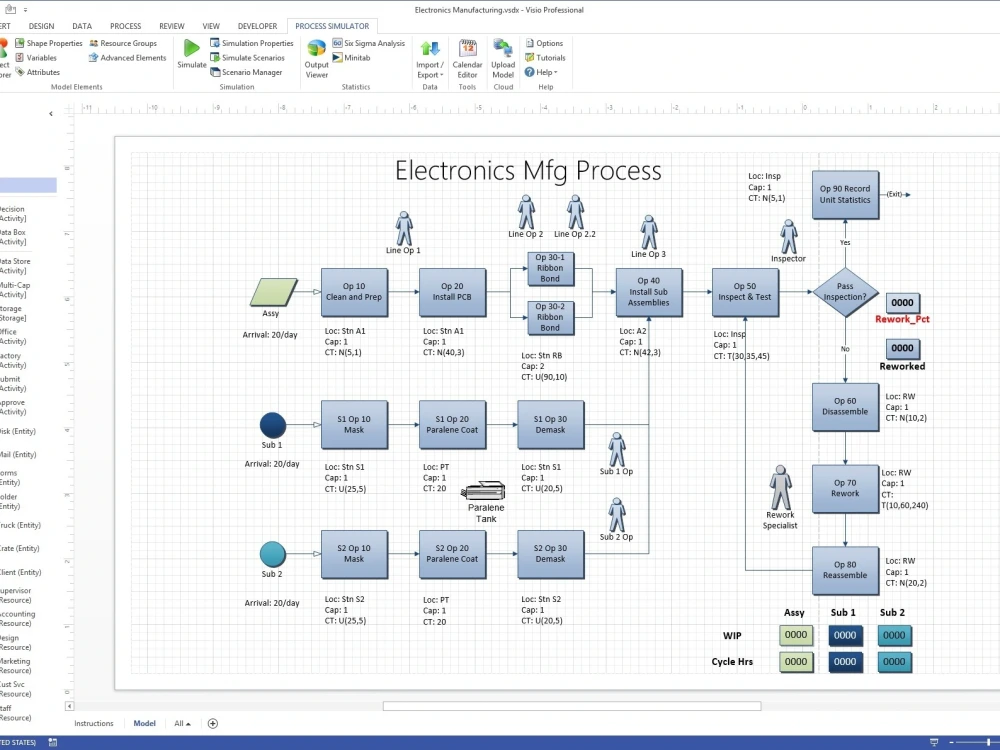
Task: Click Simulate Scenarios
Action: pos(248,57)
